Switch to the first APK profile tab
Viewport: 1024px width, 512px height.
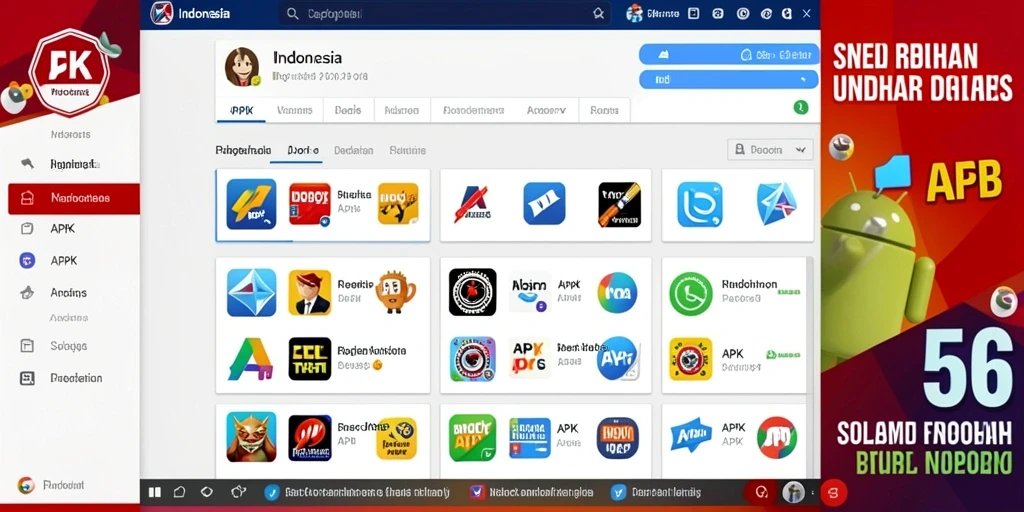point(241,110)
